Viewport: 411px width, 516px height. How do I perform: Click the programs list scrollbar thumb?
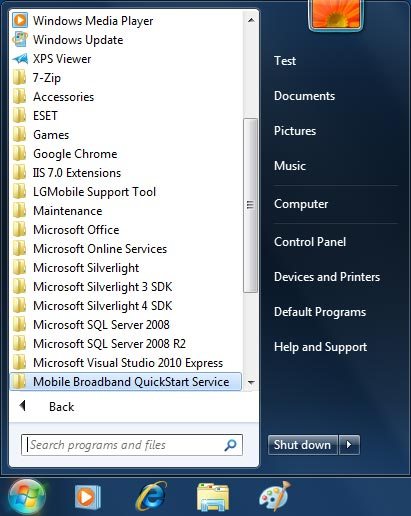(x=250, y=205)
